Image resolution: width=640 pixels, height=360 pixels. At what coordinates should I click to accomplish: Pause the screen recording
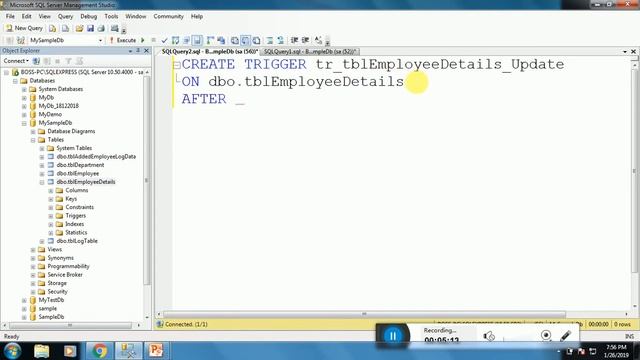(x=393, y=336)
